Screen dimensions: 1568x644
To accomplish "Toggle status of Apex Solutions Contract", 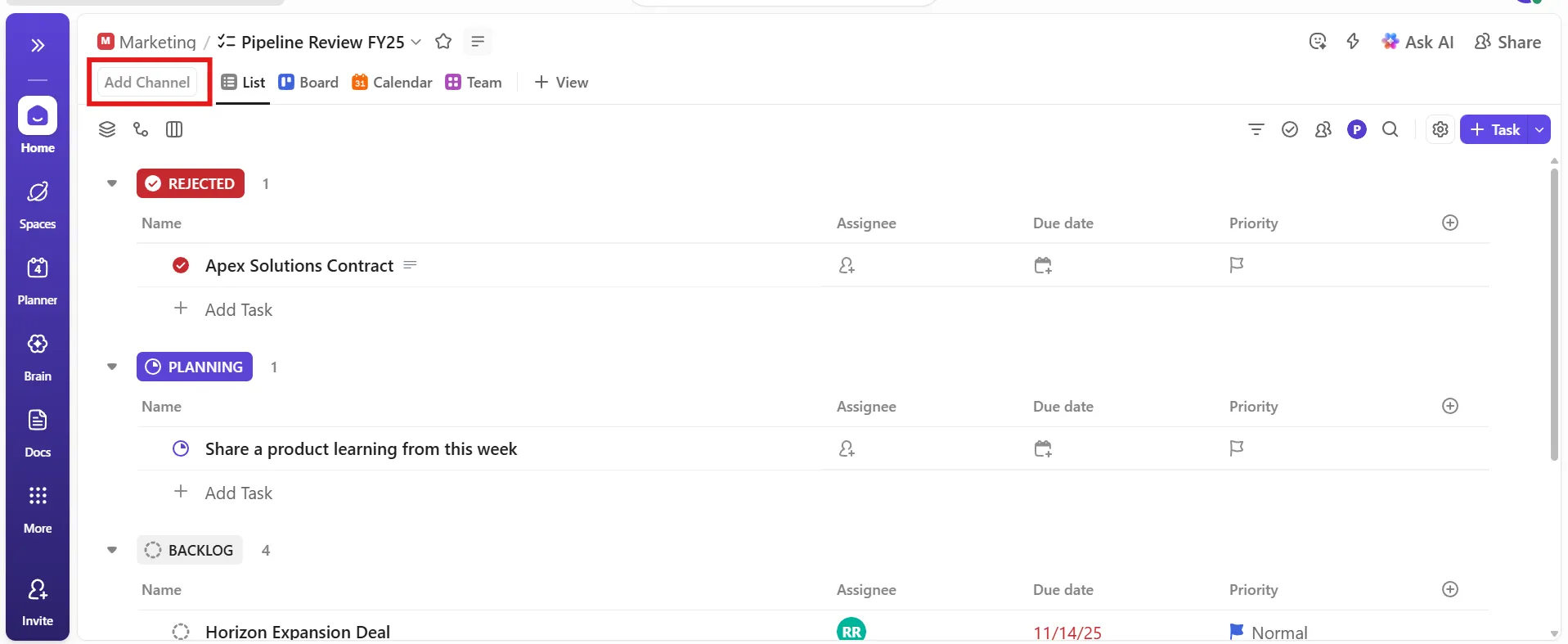I will click(x=181, y=265).
